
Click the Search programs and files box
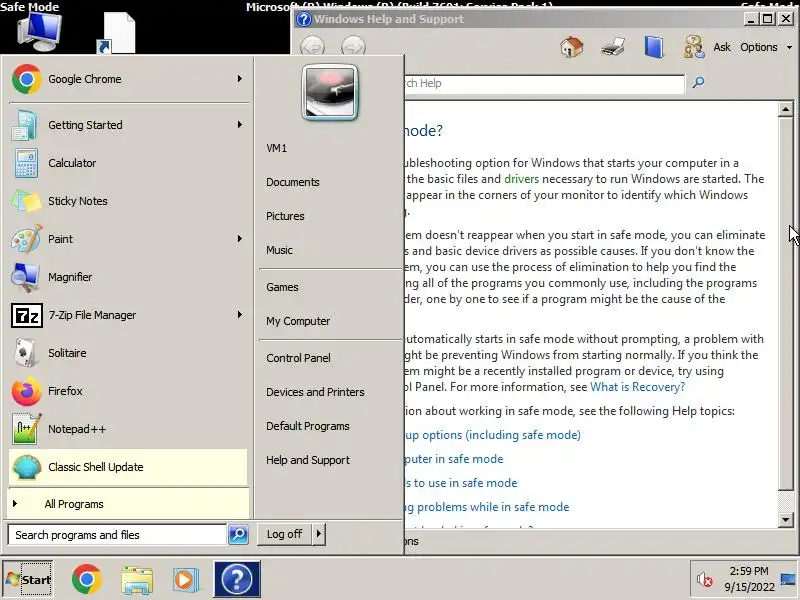coord(117,535)
